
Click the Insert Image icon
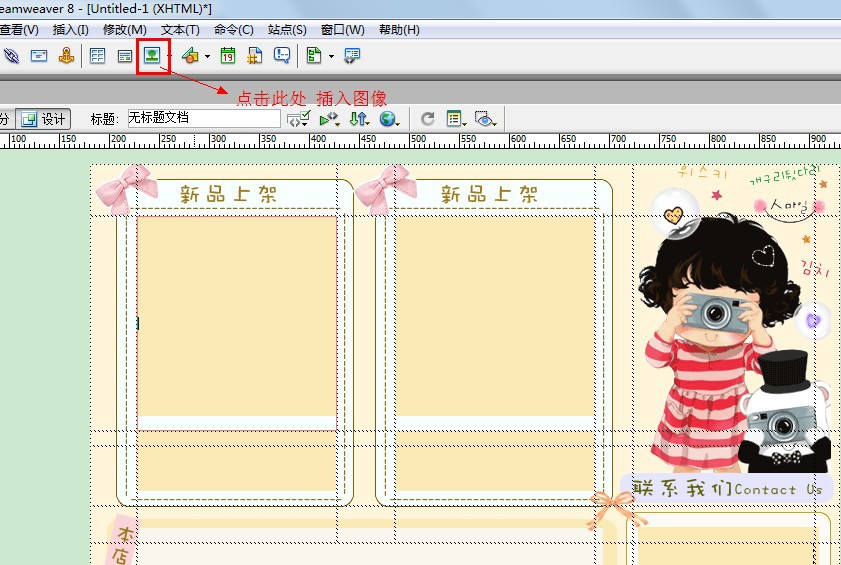pos(152,55)
